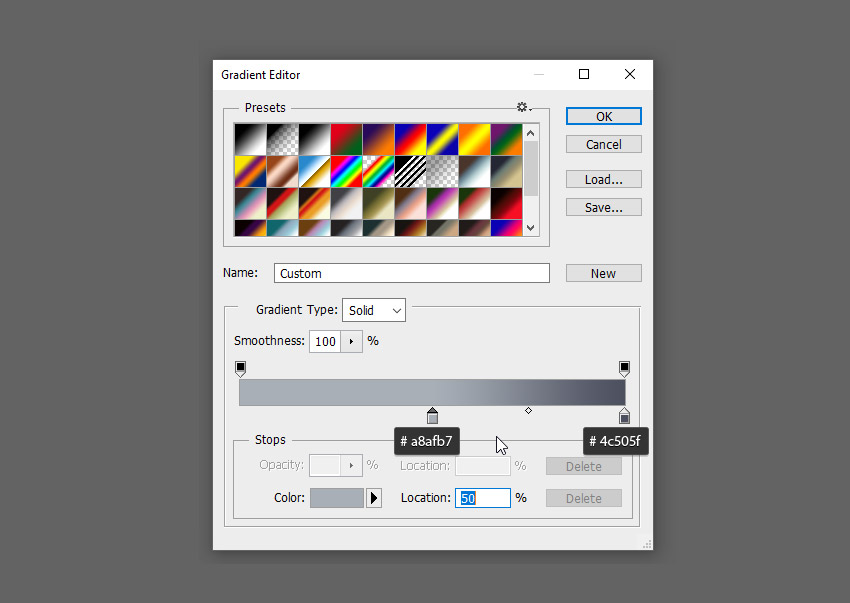Pick the violet-green-orange gradient preset

[506, 139]
